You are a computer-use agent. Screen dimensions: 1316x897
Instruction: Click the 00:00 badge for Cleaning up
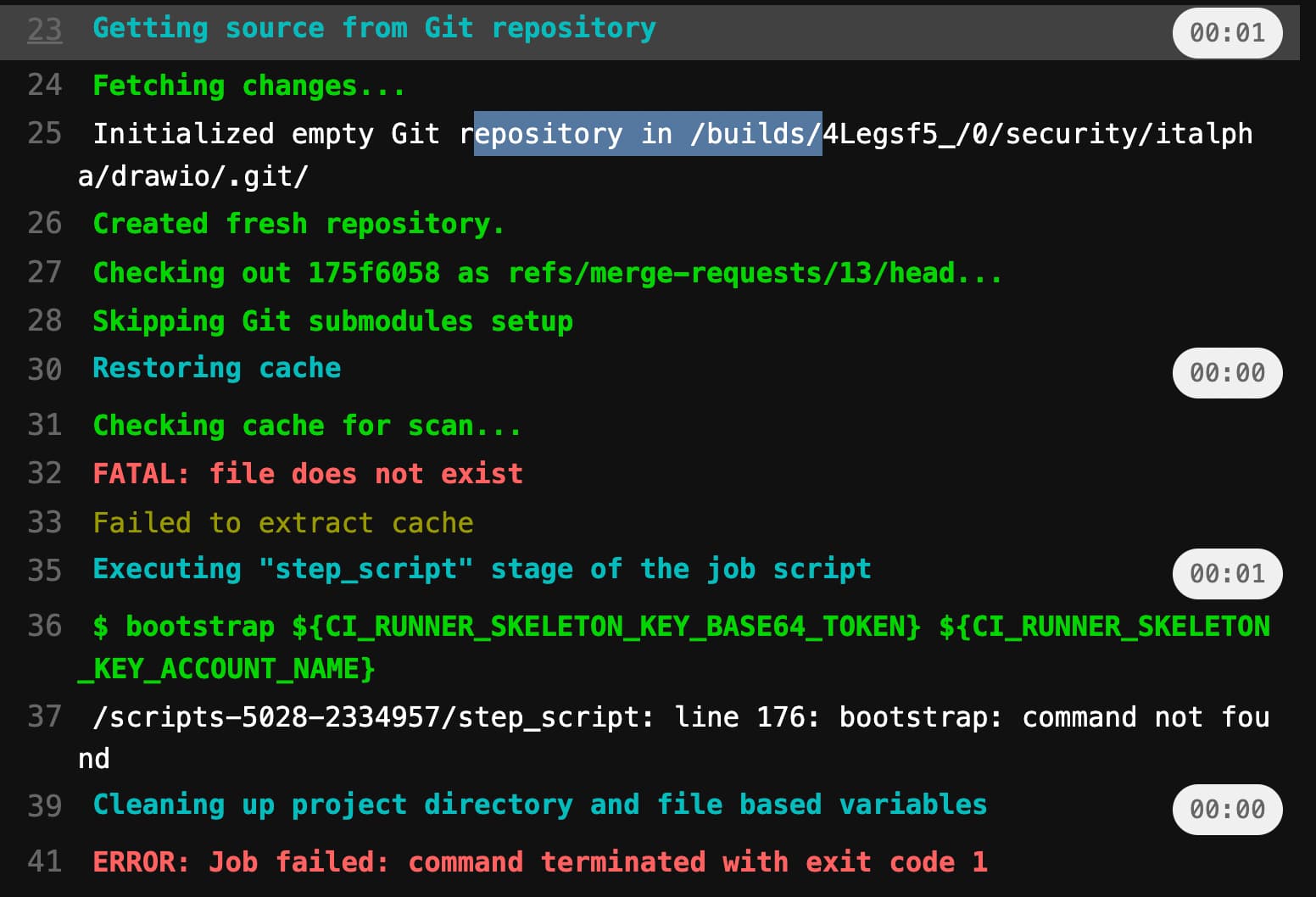tap(1227, 809)
